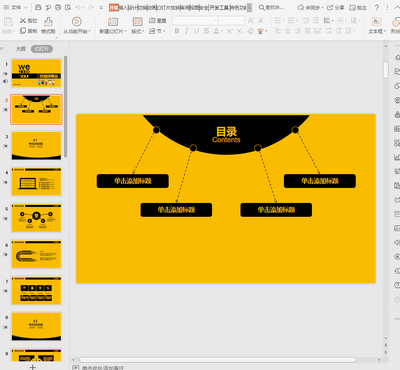Switch to the 开始 ribbon tab
The height and width of the screenshot is (370, 400).
tap(114, 7)
